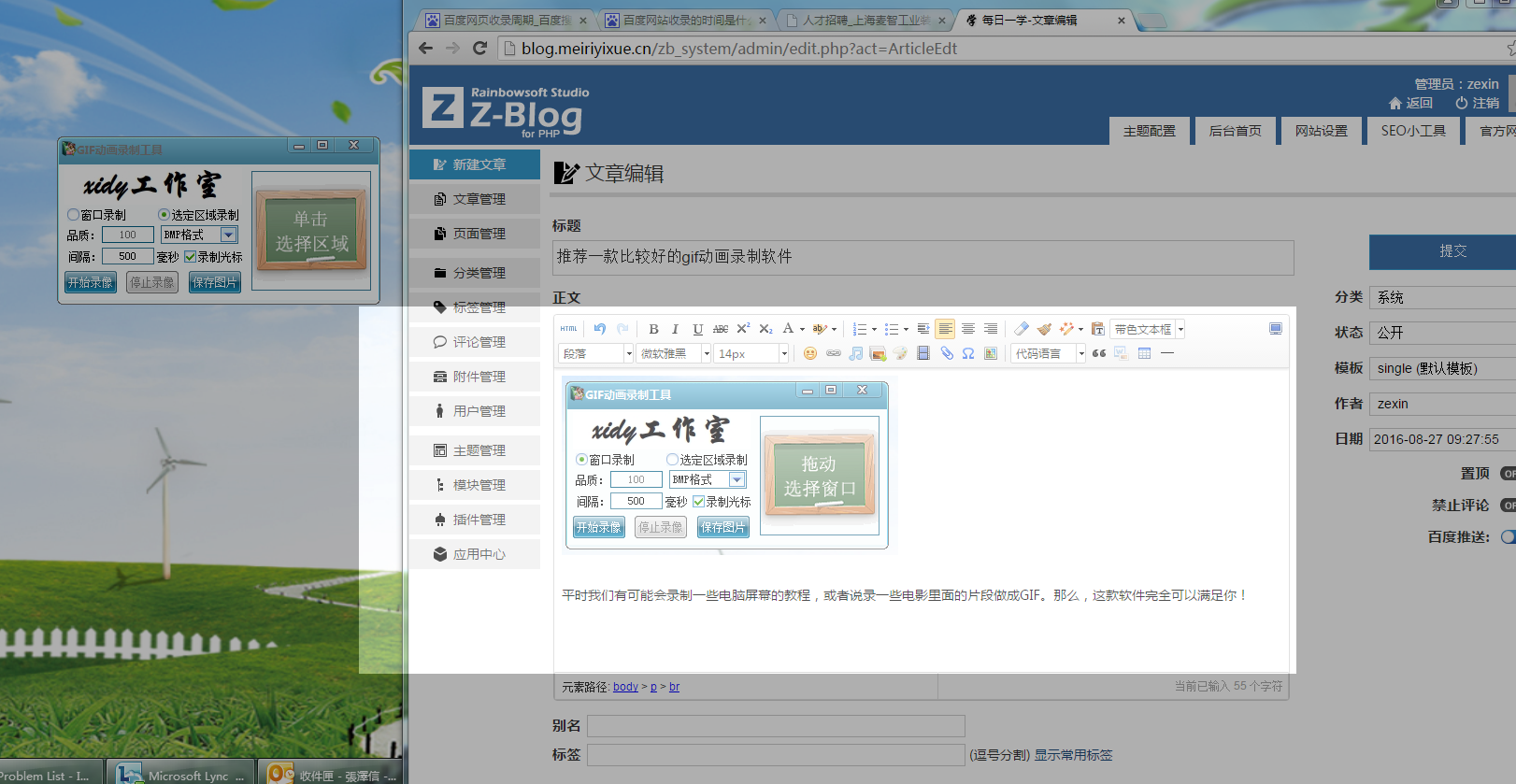
Task: Click the browser reload button
Action: (x=480, y=49)
